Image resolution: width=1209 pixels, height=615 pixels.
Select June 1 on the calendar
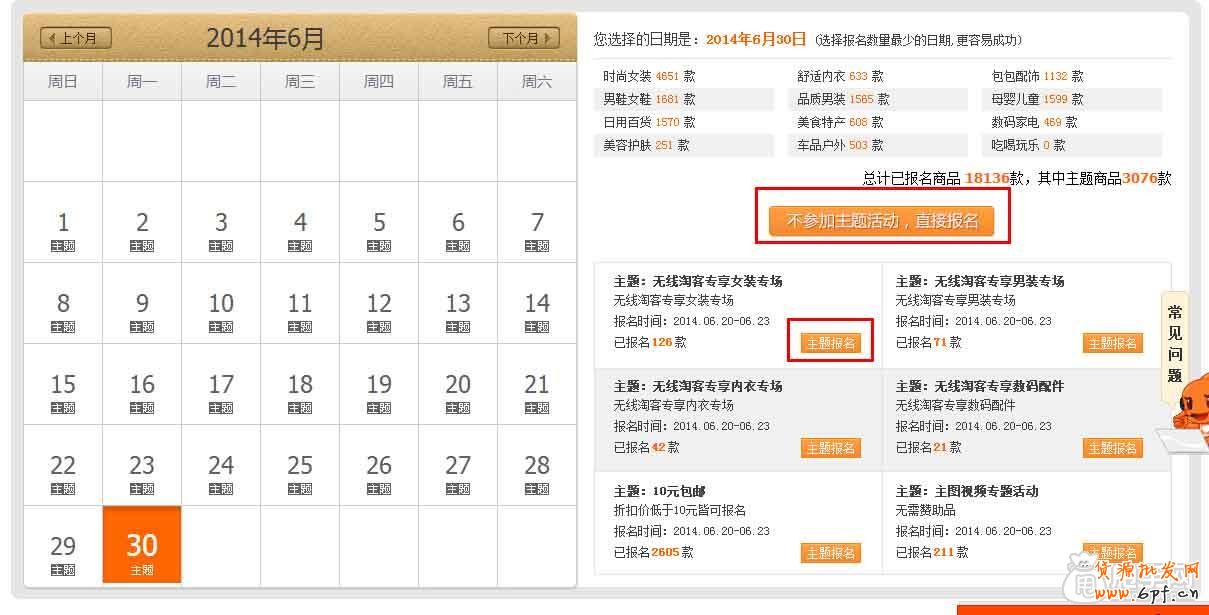(62, 222)
